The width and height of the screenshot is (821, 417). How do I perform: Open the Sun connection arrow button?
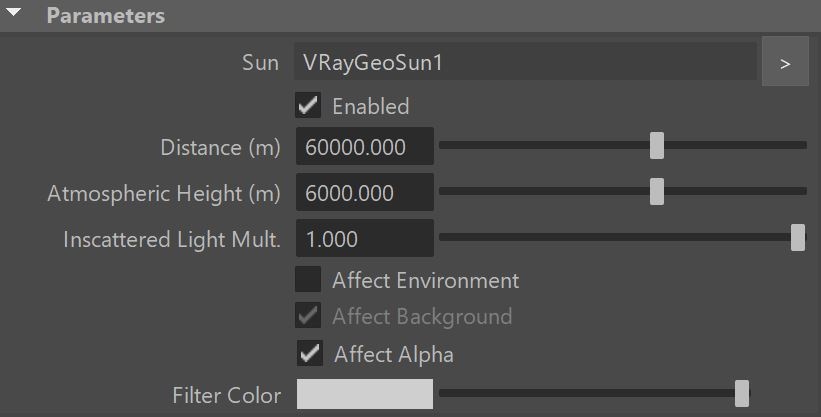pos(785,61)
